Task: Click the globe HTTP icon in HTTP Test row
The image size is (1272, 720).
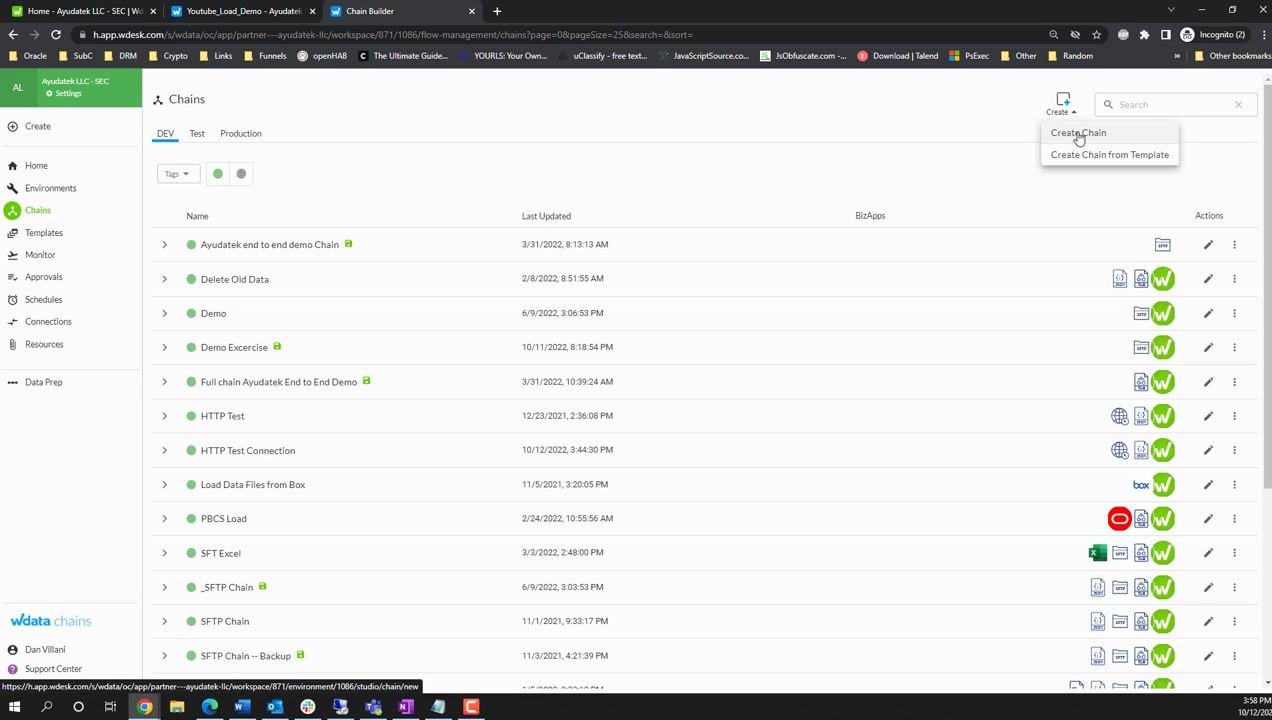Action: [1119, 416]
